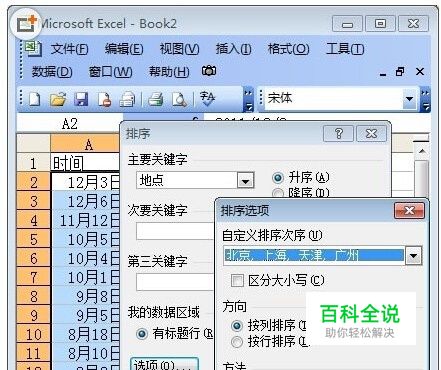Open the 编辑(E) menu
This screenshot has width=441, height=370.
124,49
